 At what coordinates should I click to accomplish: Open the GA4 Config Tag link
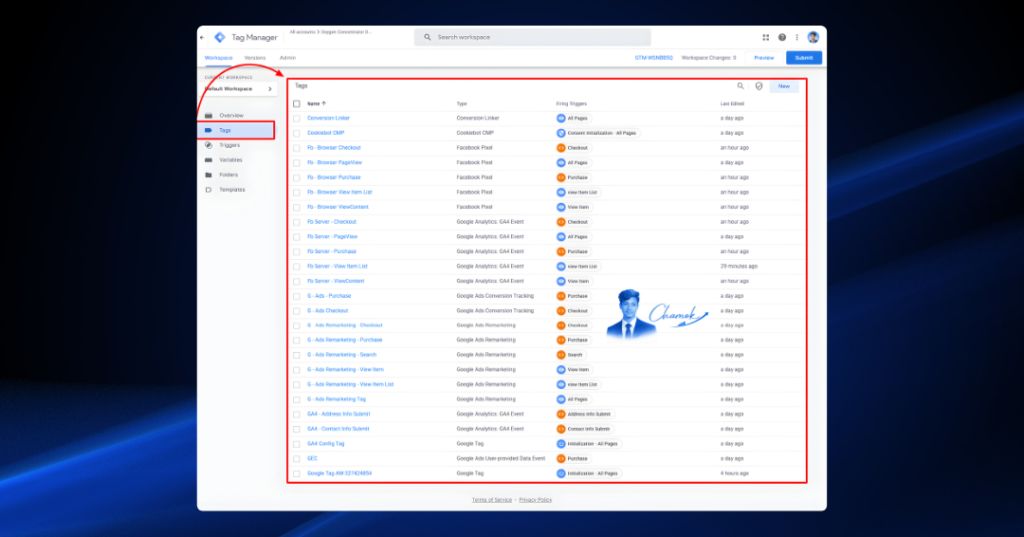[x=326, y=444]
